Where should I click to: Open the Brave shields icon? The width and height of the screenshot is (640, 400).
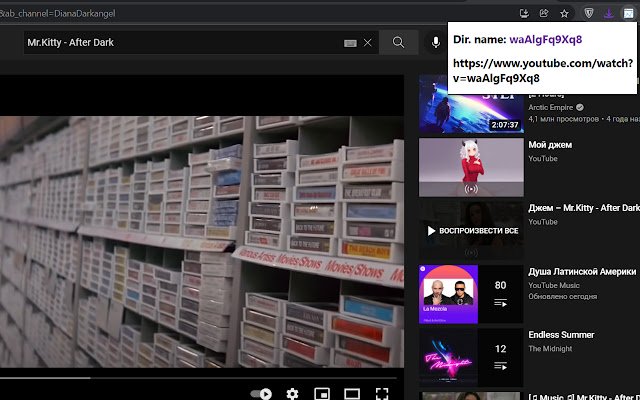click(589, 13)
